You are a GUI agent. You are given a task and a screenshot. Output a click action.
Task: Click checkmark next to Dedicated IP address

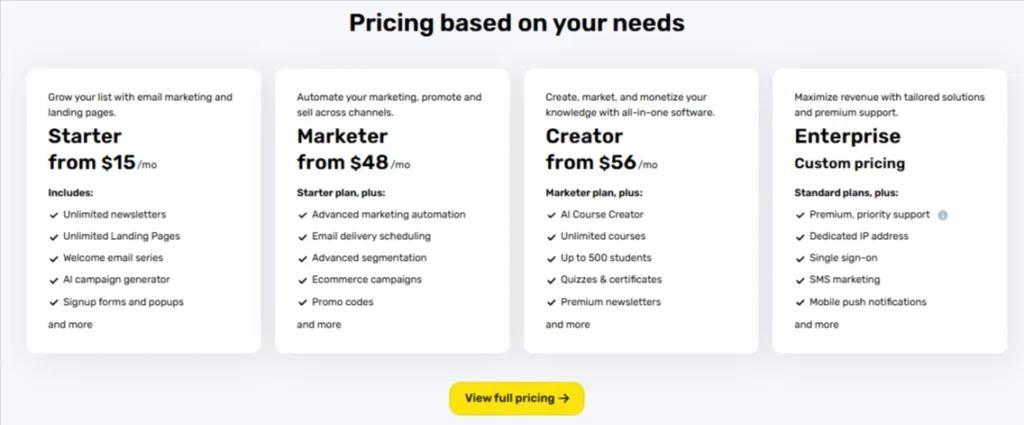(x=800, y=236)
